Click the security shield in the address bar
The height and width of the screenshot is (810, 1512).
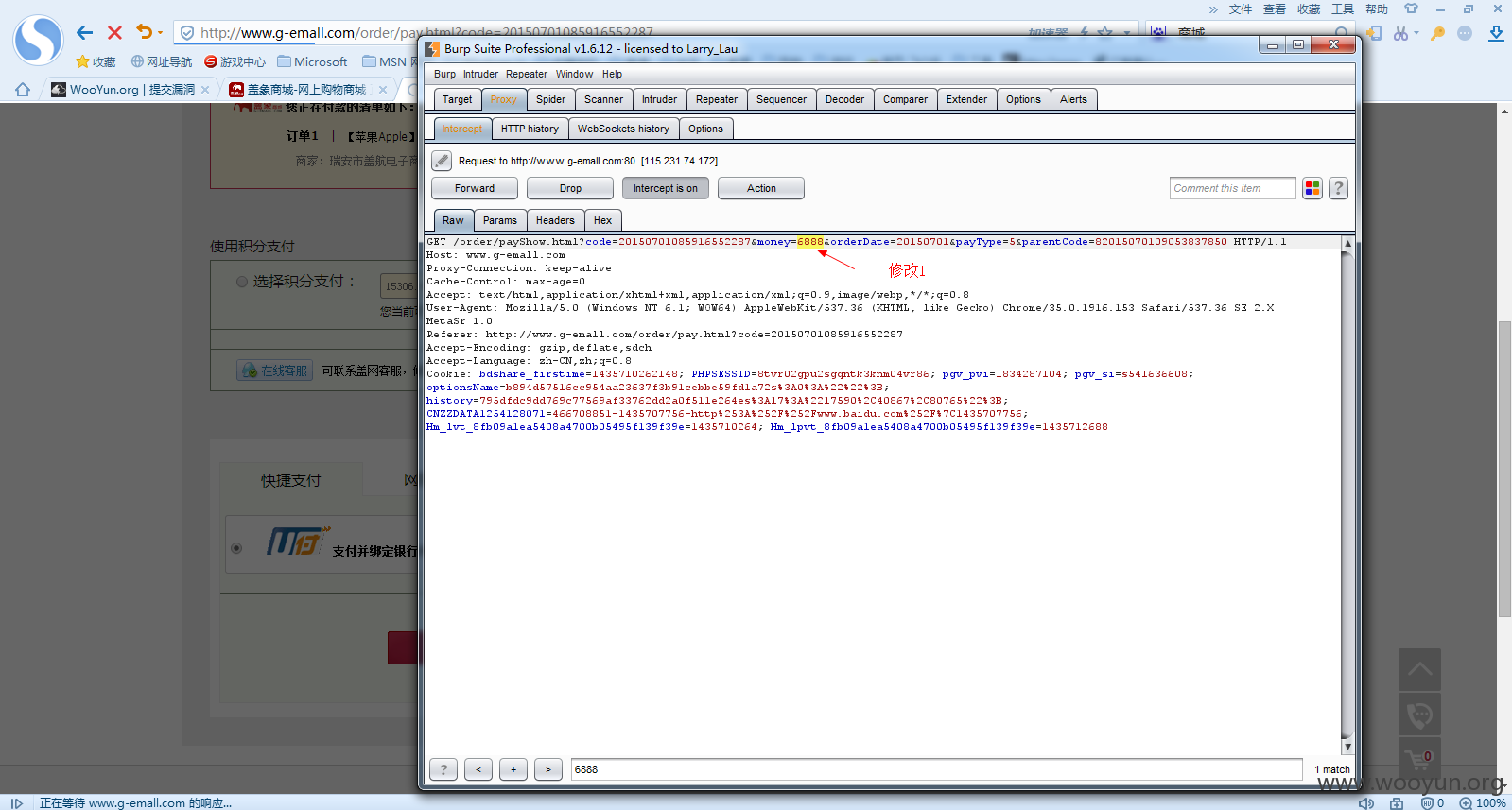pos(187,33)
